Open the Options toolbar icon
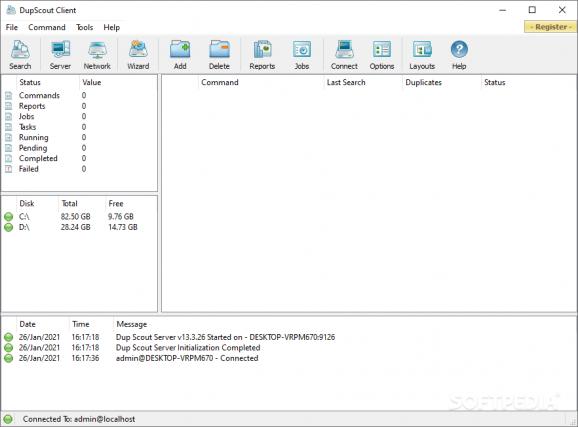This screenshot has height=427, width=578. [382, 55]
